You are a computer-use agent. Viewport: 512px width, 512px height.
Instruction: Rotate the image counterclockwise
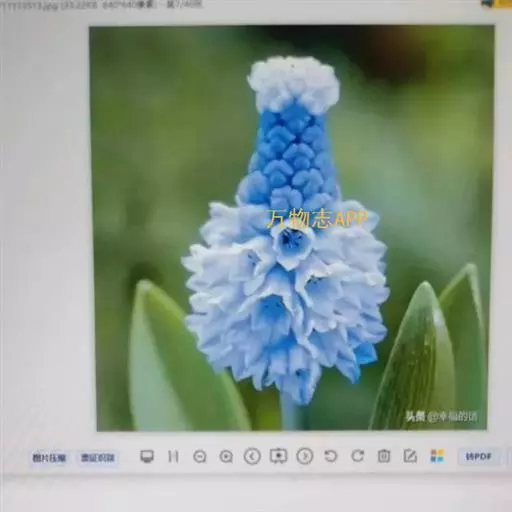331,456
